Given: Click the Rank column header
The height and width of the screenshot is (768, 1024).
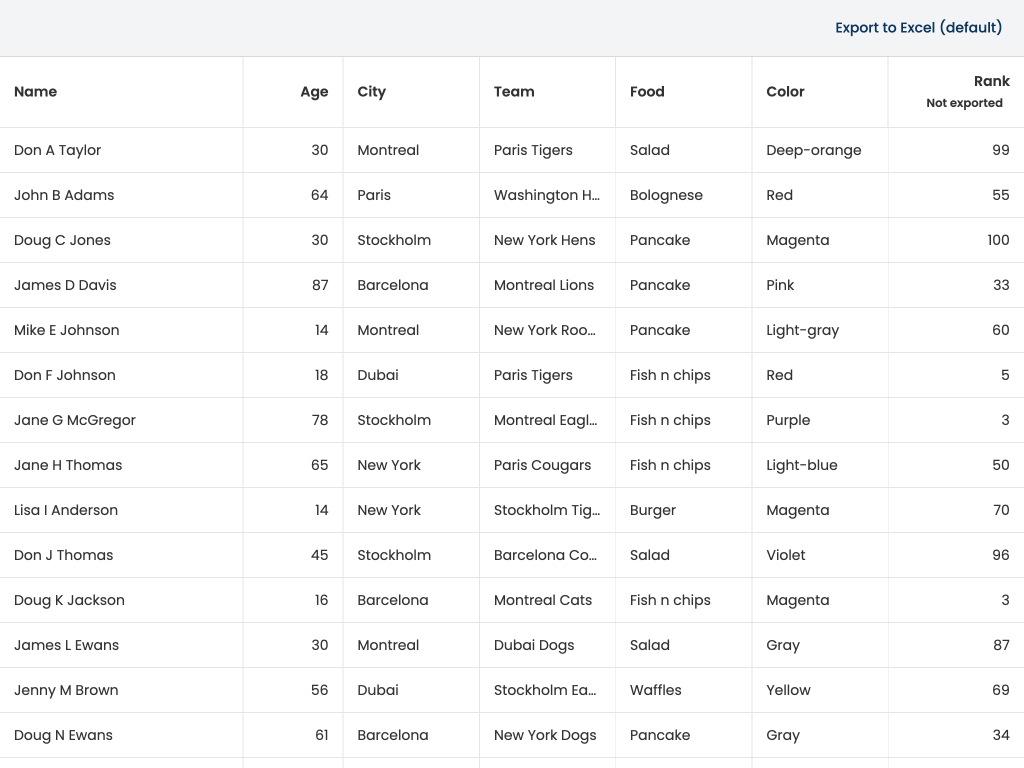Looking at the screenshot, I should [991, 82].
